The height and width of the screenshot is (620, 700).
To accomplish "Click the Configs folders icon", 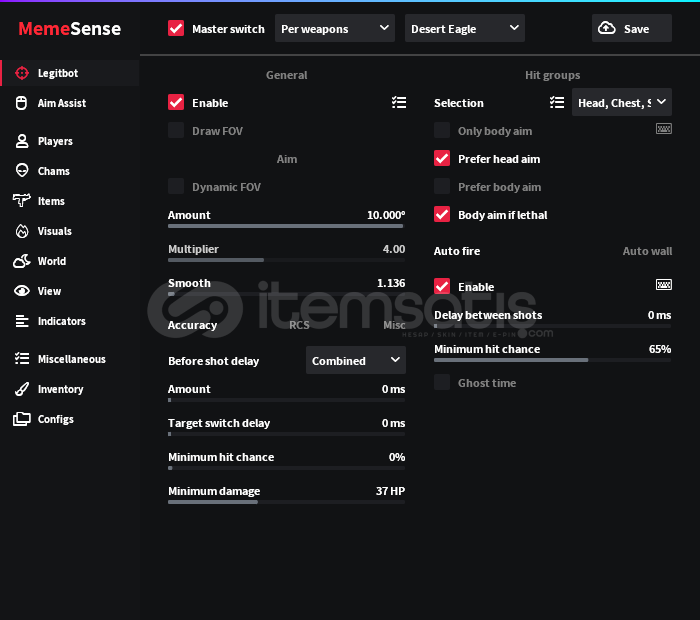I will tap(21, 419).
